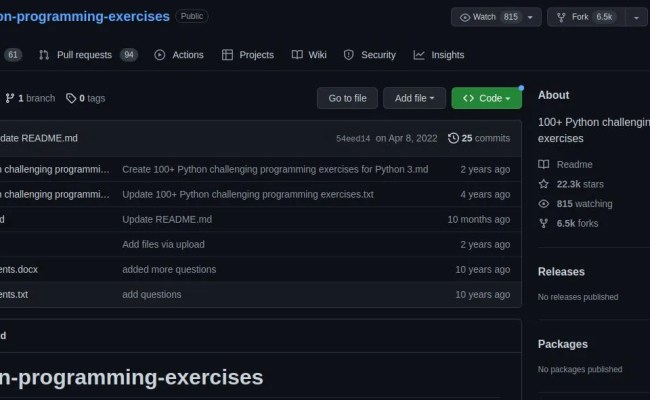Click the tag icon beside 0 tags
This screenshot has height=400, width=650.
[x=71, y=98]
